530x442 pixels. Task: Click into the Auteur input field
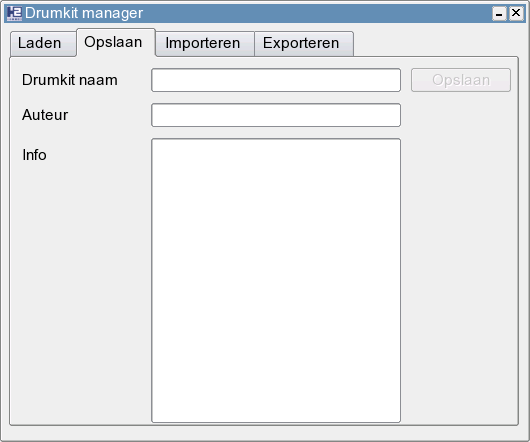(276, 115)
